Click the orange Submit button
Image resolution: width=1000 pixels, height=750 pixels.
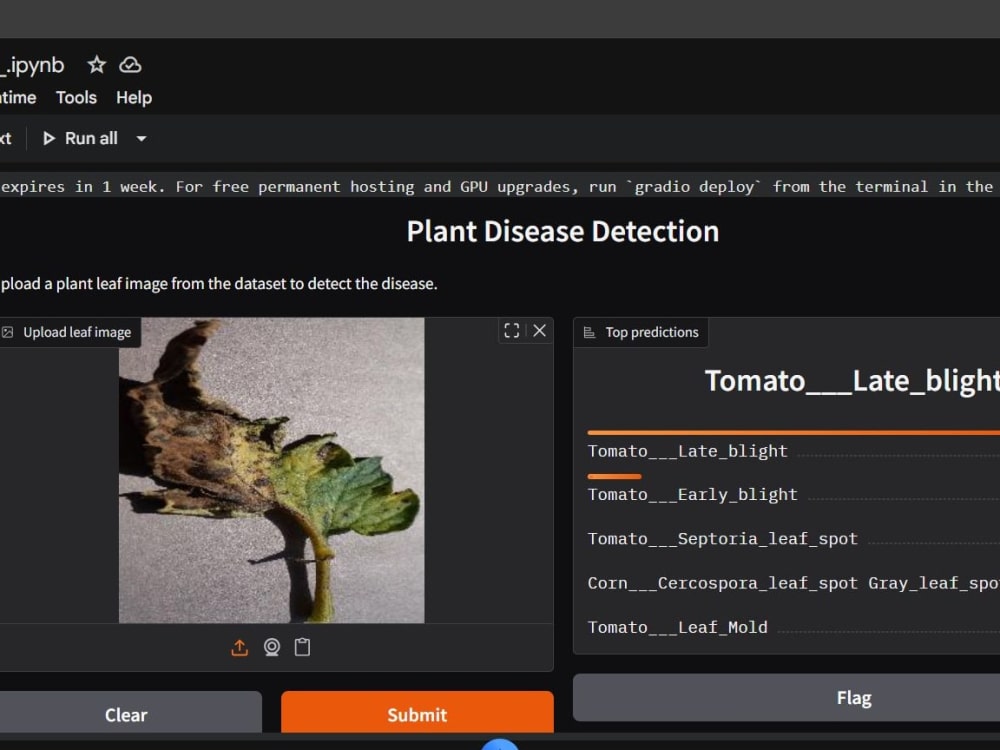pyautogui.click(x=417, y=713)
